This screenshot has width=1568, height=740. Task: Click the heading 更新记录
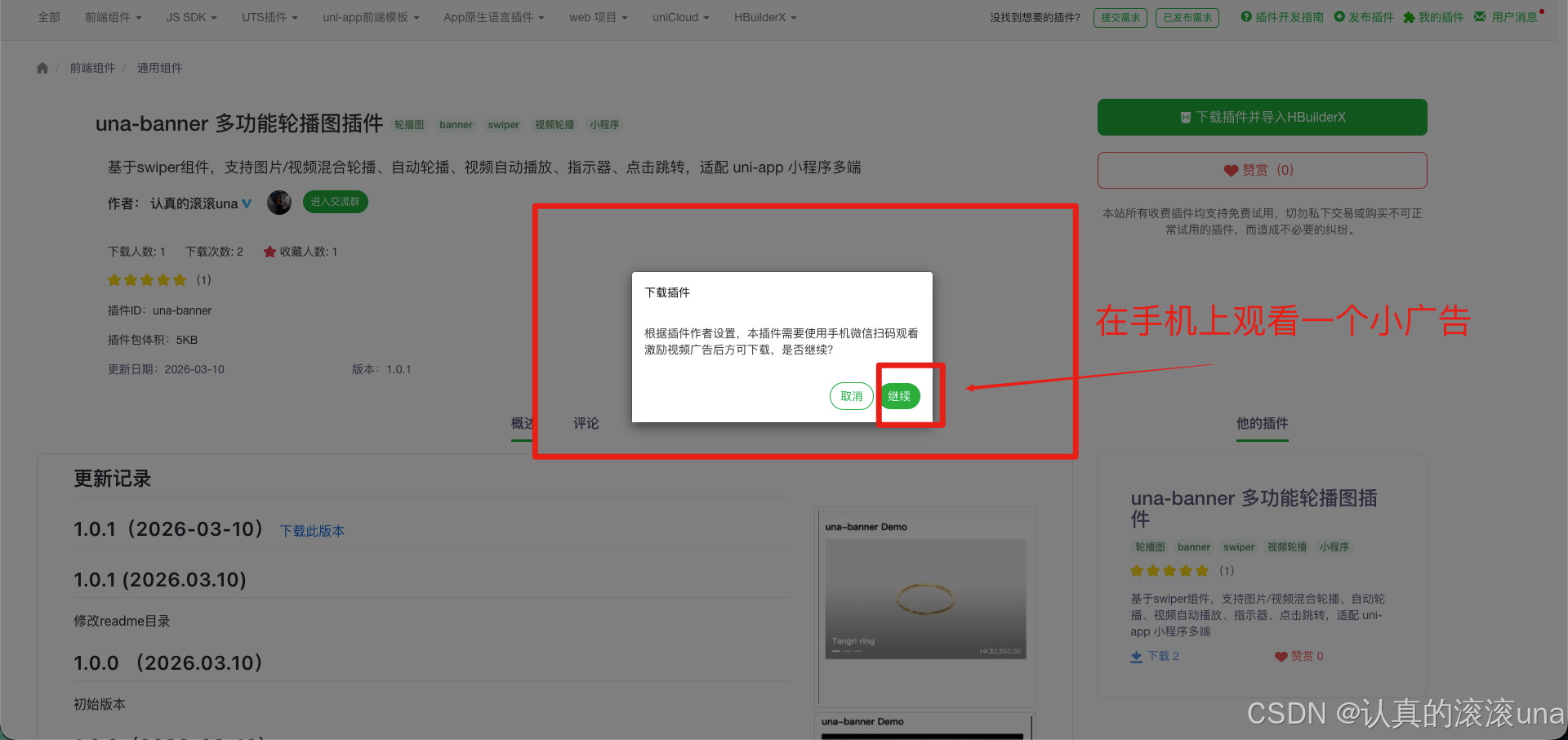(x=113, y=479)
